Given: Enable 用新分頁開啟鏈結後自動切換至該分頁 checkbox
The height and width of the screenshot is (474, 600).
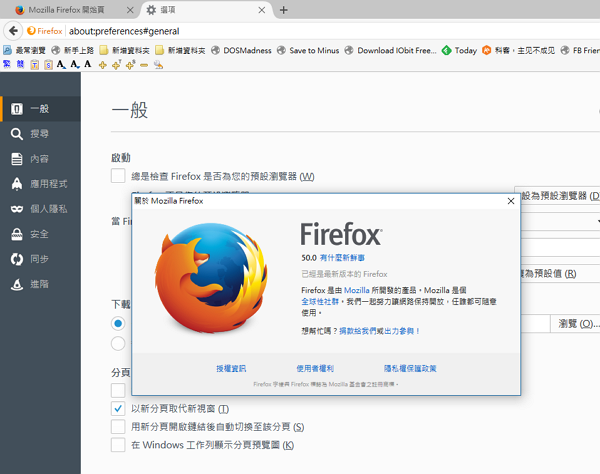Looking at the screenshot, I should click(118, 427).
